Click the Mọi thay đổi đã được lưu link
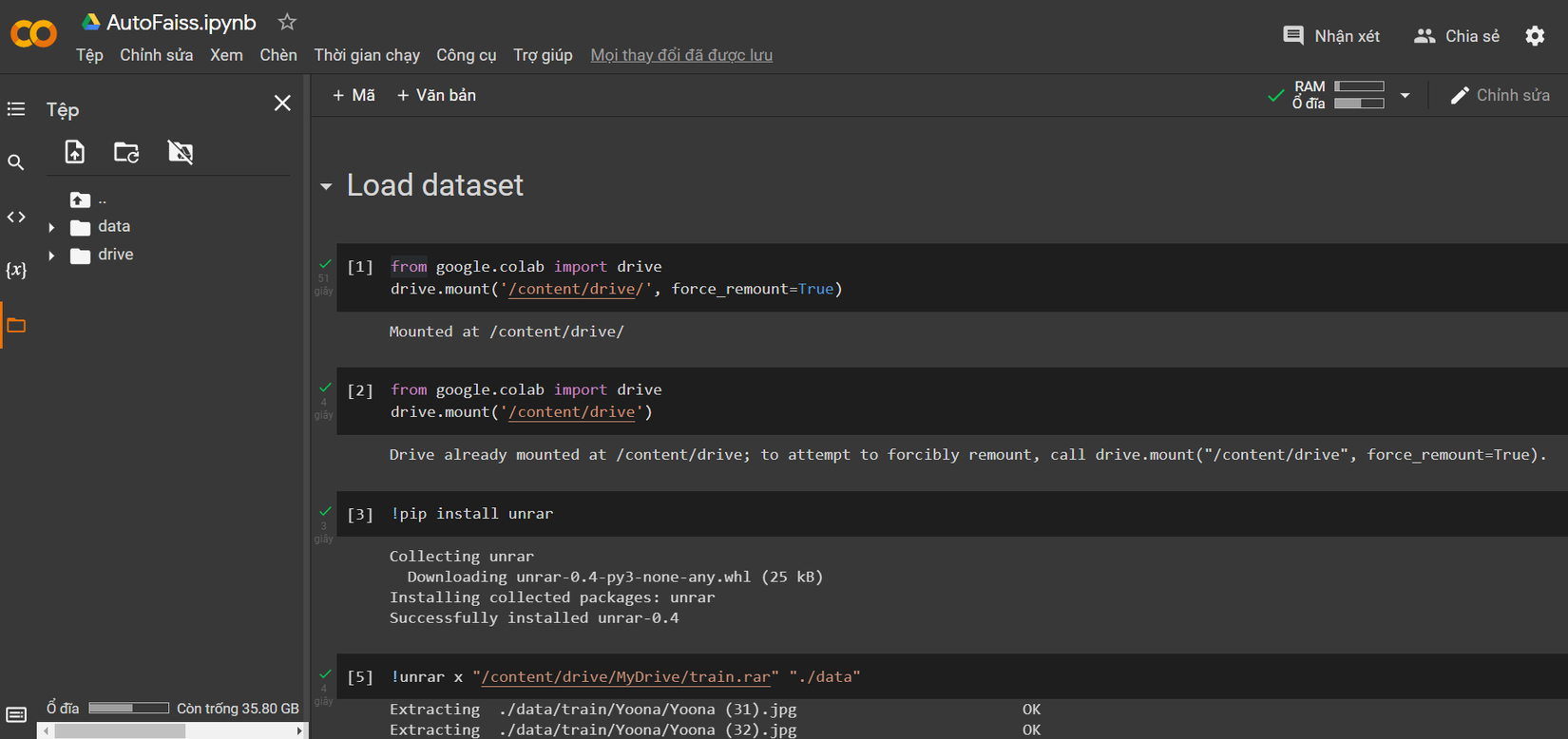The image size is (1568, 739). coord(681,55)
